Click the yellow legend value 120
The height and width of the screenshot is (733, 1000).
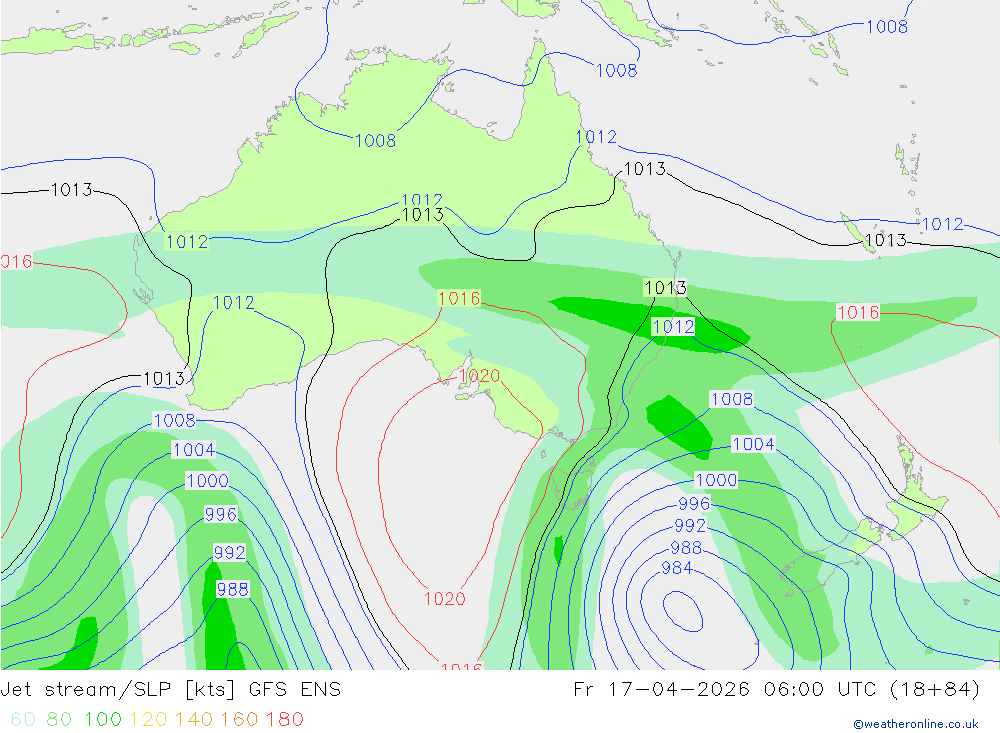click(148, 719)
